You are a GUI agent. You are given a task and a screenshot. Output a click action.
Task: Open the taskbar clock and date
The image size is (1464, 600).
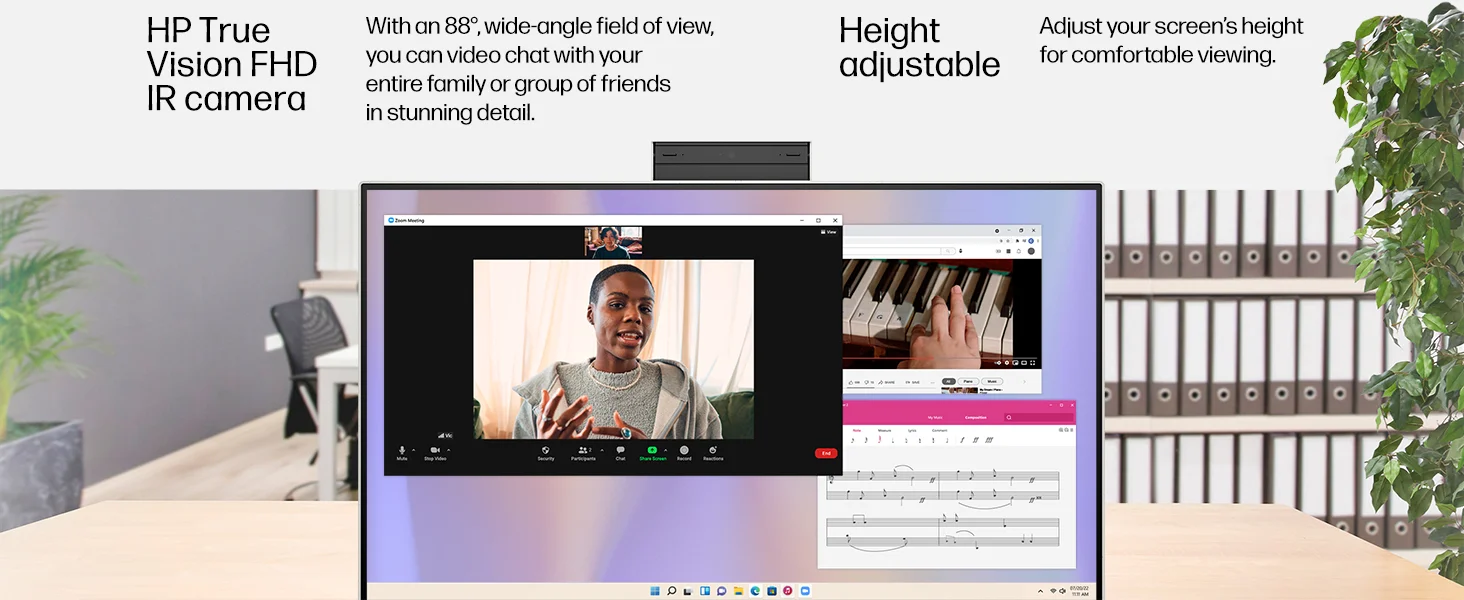(x=1079, y=591)
